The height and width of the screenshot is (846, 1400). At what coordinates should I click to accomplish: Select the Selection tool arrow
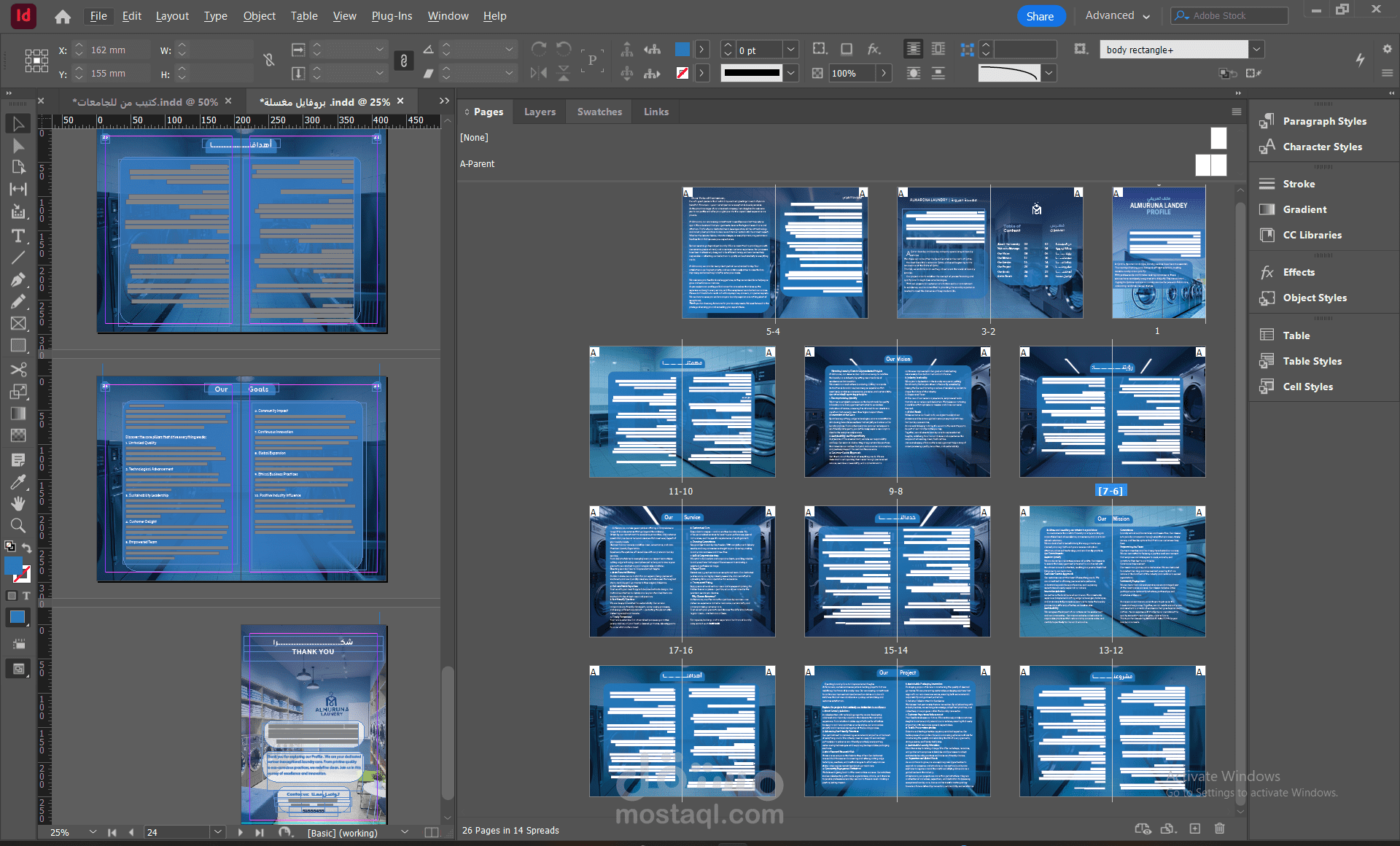click(x=18, y=124)
